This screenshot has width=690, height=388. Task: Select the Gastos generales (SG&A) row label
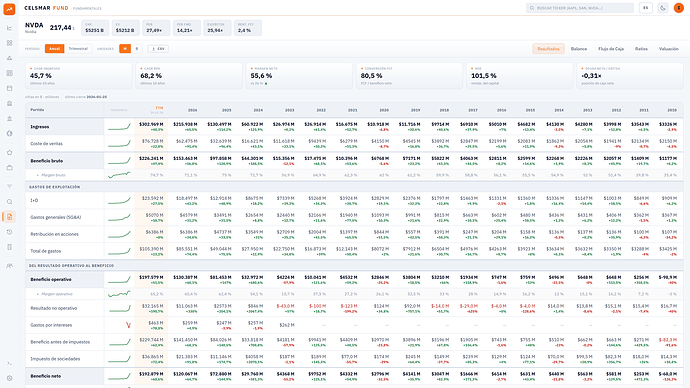pos(55,217)
